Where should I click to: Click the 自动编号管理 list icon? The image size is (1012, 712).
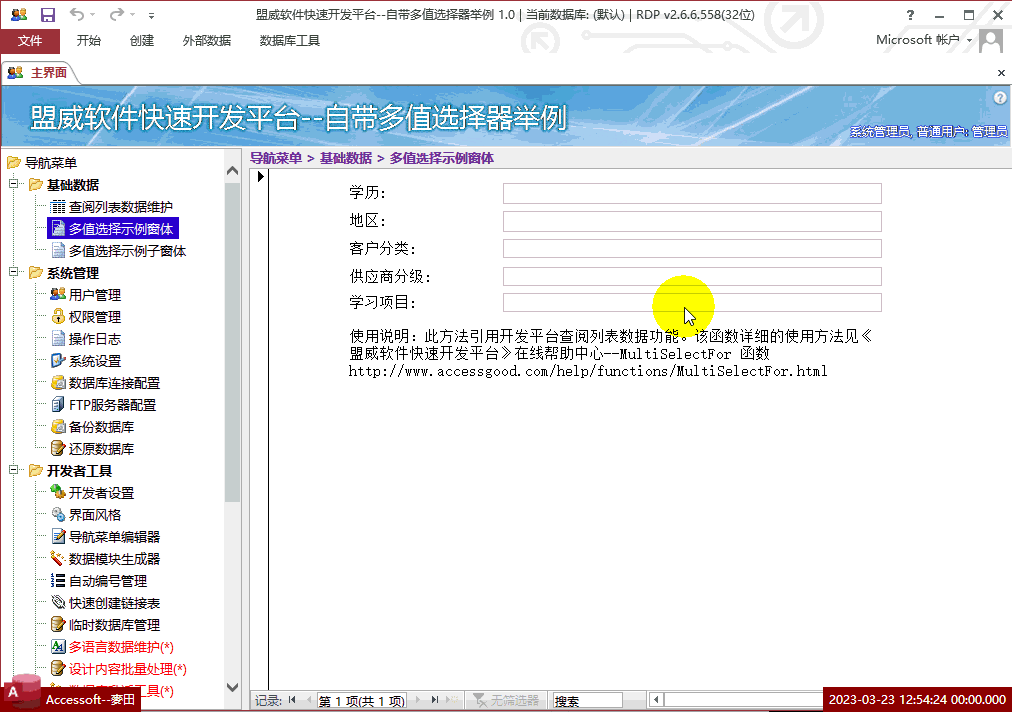58,580
